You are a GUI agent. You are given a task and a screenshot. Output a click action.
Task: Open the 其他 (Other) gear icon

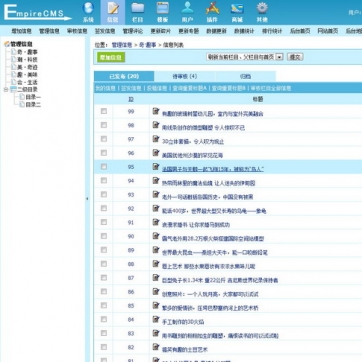click(262, 8)
